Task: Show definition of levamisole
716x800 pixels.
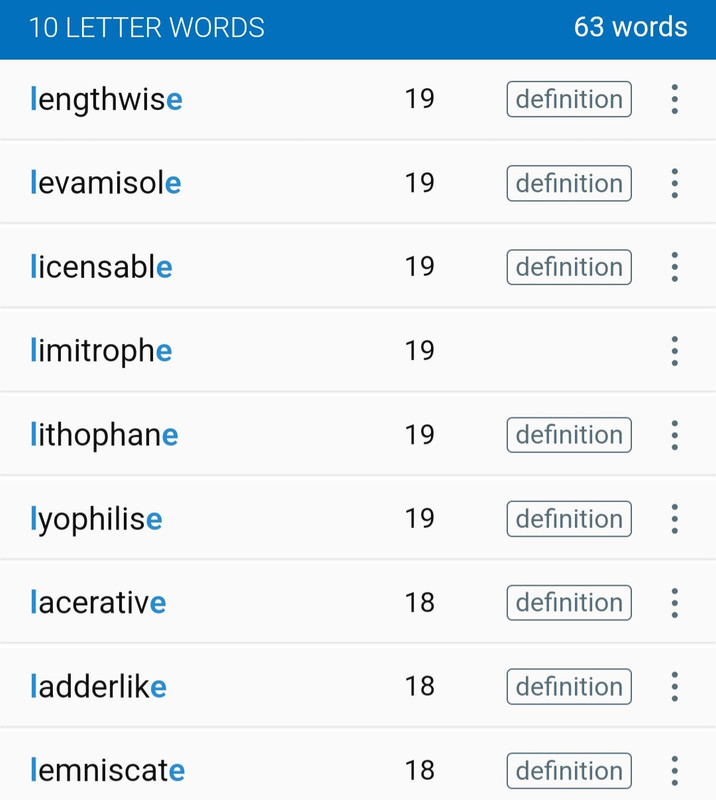Action: [x=569, y=183]
